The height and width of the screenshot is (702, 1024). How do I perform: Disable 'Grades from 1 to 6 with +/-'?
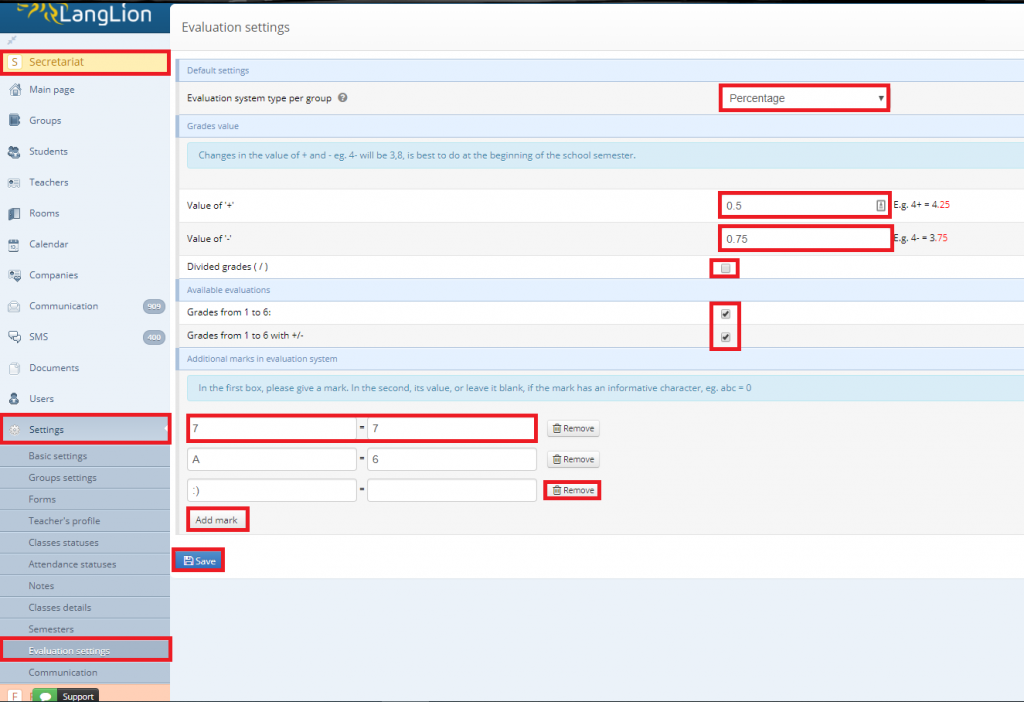[724, 337]
